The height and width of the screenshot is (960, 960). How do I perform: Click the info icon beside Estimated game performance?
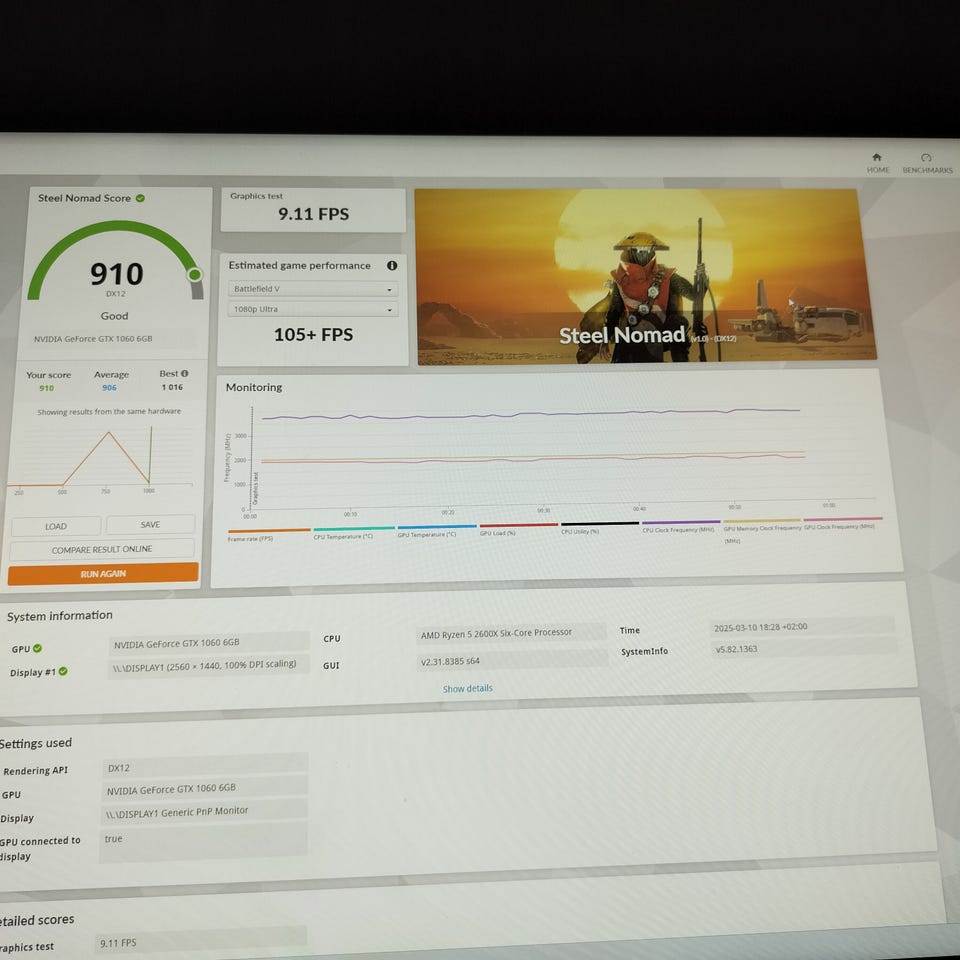coord(392,266)
